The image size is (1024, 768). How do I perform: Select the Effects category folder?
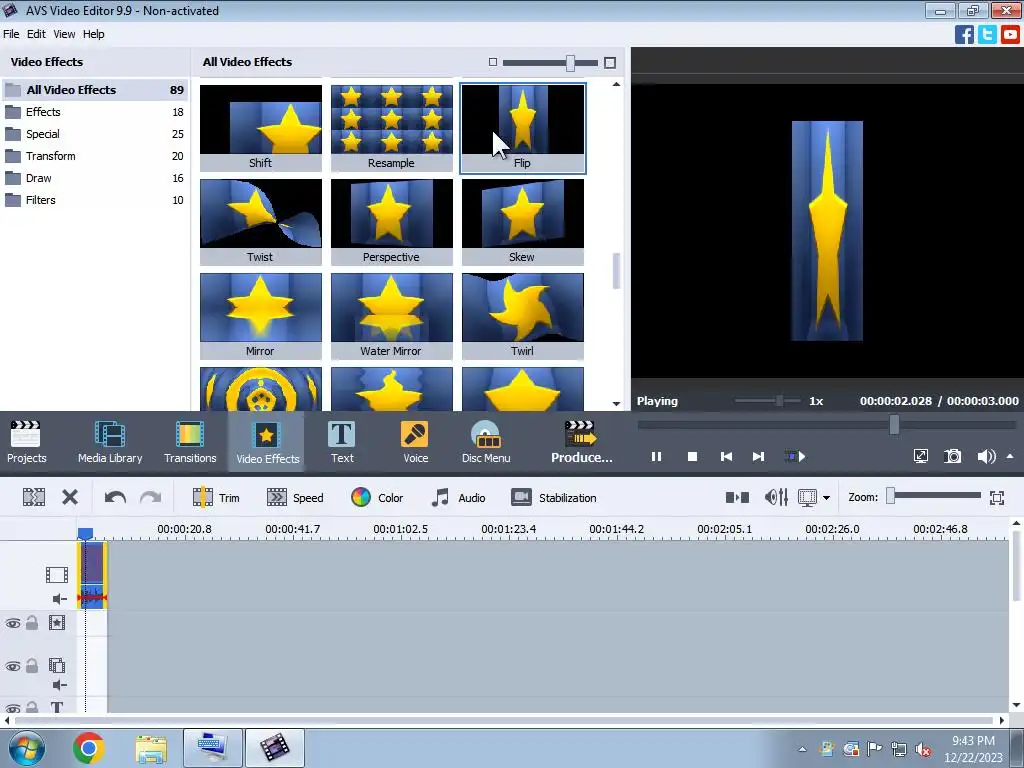95,112
